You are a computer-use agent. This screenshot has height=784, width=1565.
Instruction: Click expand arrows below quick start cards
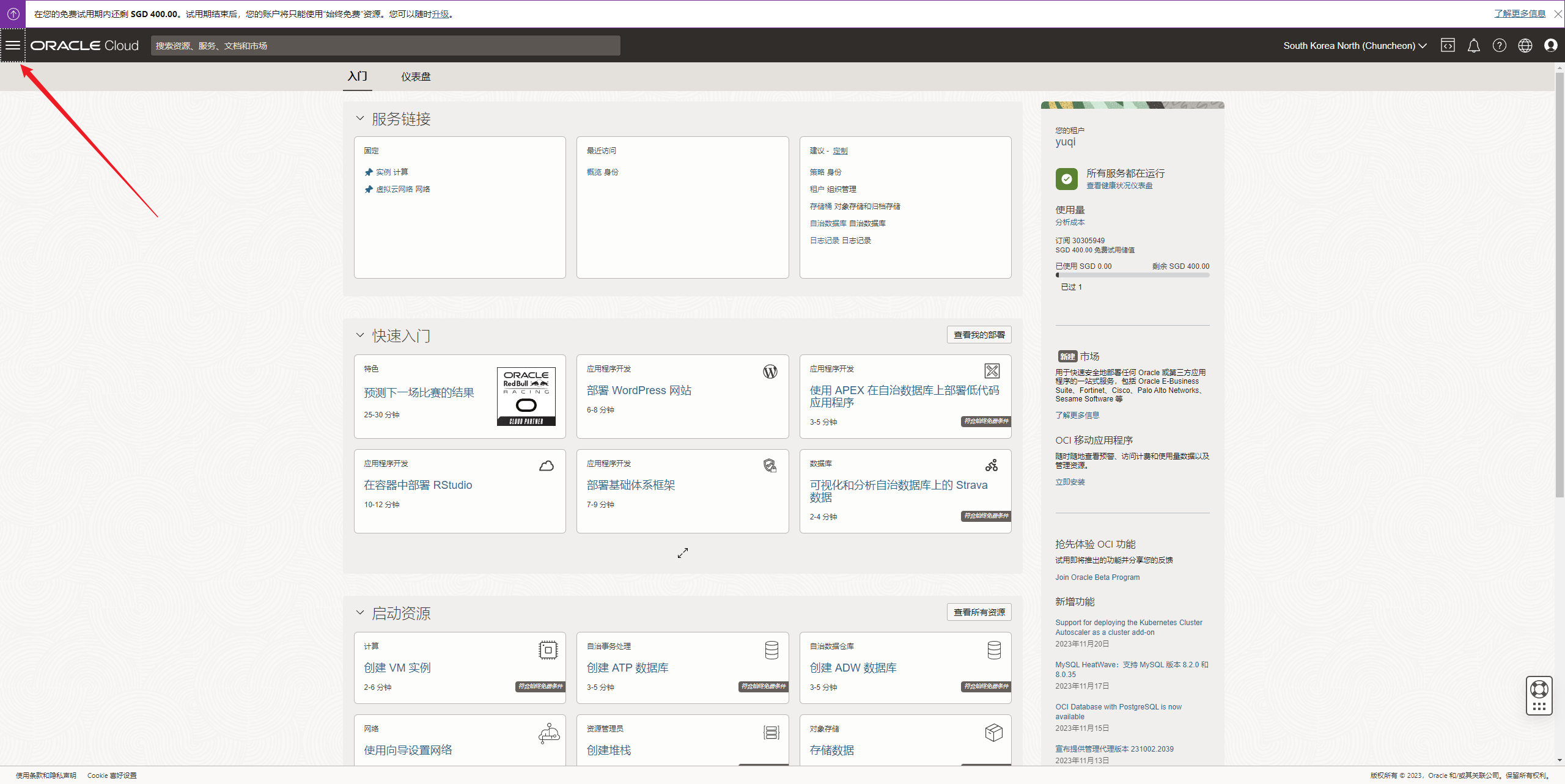683,553
